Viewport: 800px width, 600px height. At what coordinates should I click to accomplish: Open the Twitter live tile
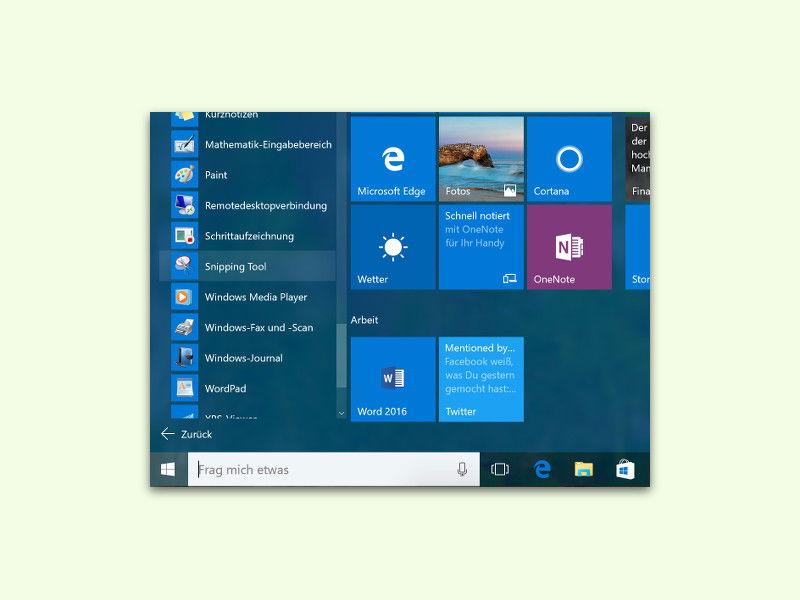(481, 379)
